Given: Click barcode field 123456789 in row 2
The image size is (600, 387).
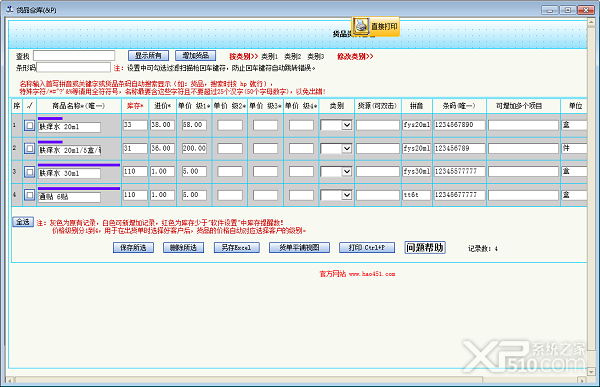Looking at the screenshot, I should pyautogui.click(x=459, y=148).
